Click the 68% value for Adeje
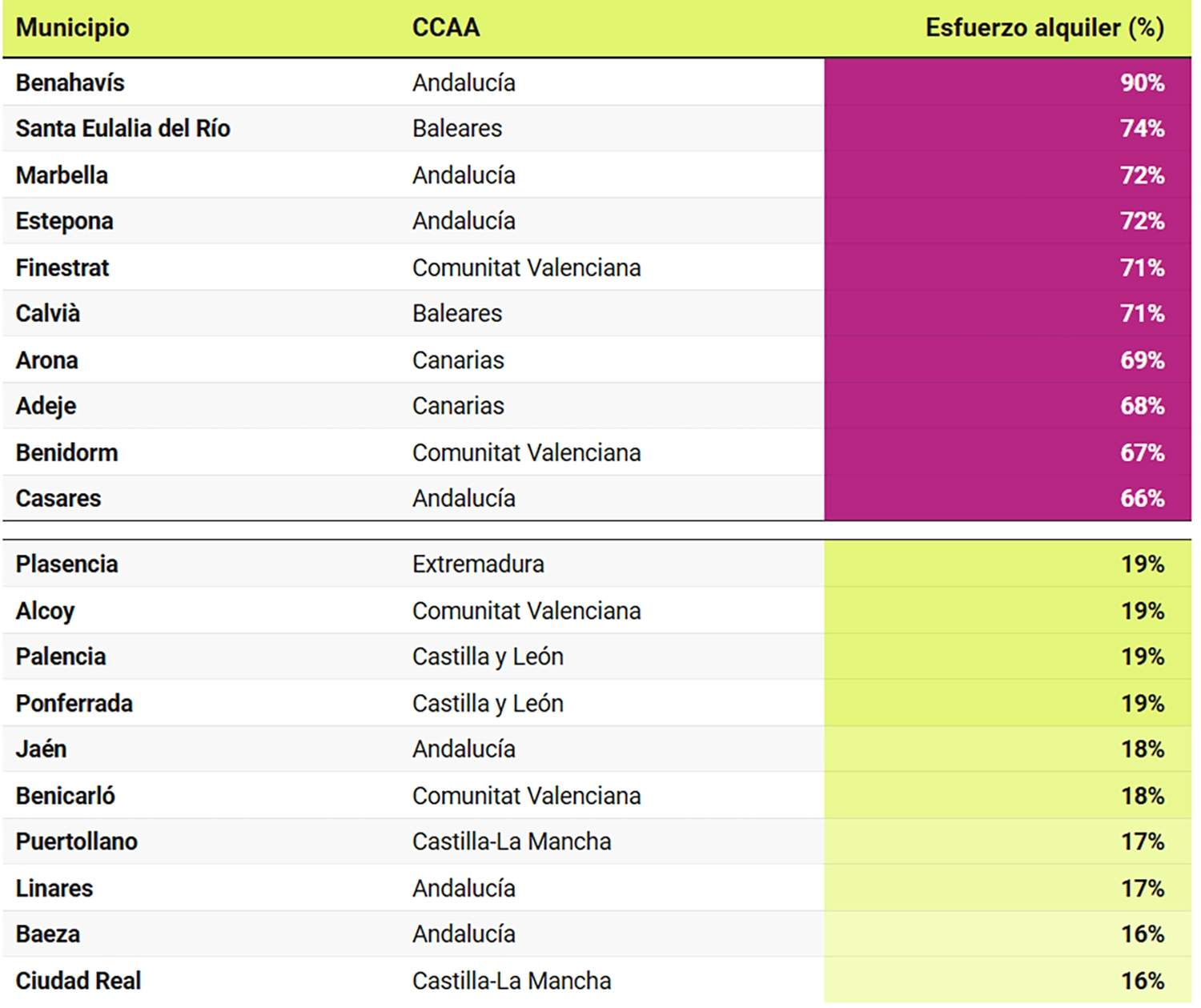 click(x=1142, y=406)
